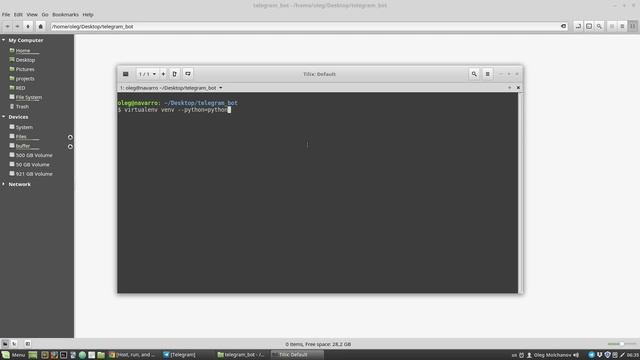Screen dimensions: 640x360
Task: Click inside the terminal command line
Action: pos(176,110)
